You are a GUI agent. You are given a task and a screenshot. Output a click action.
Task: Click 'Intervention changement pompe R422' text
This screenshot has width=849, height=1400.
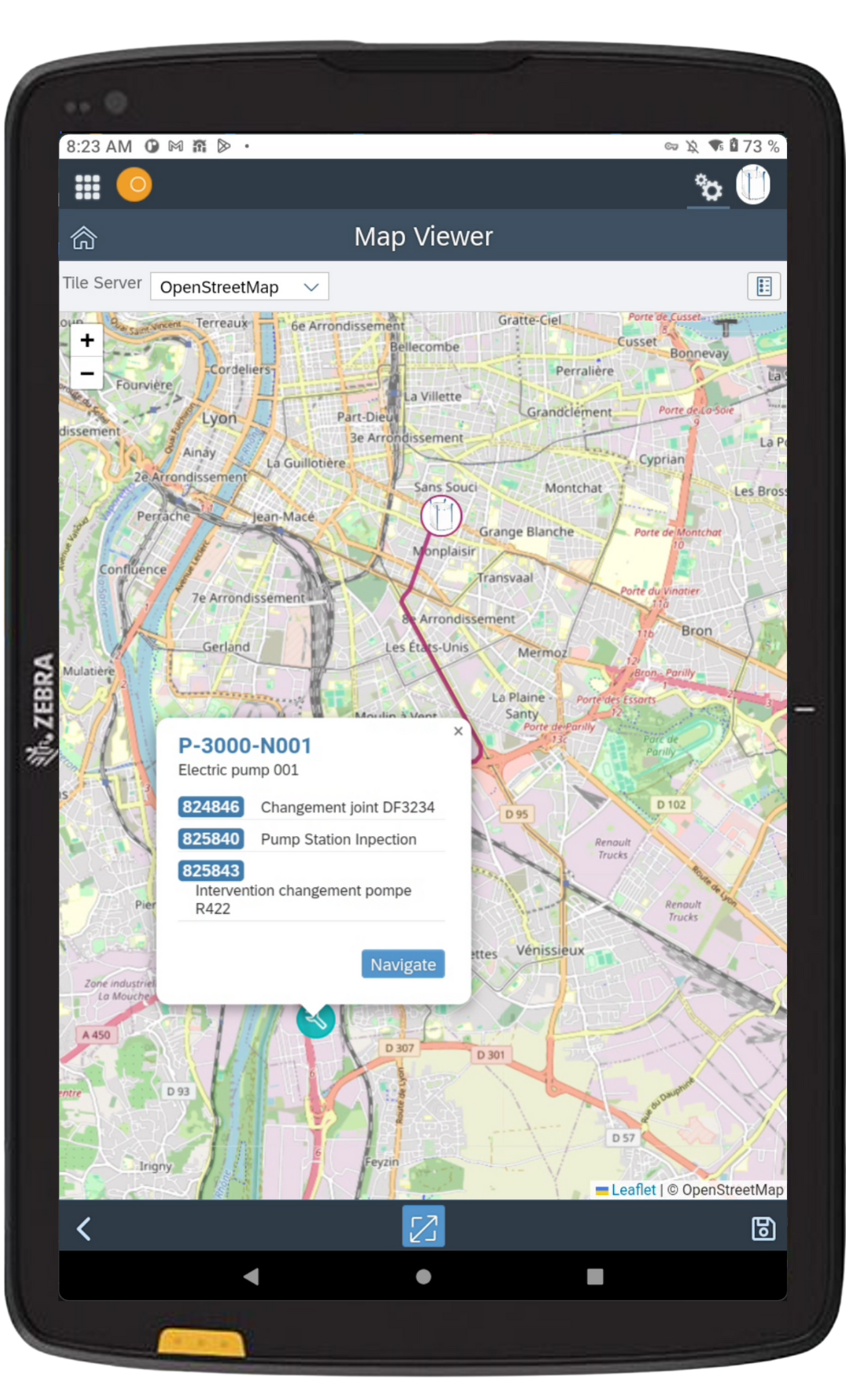coord(303,900)
